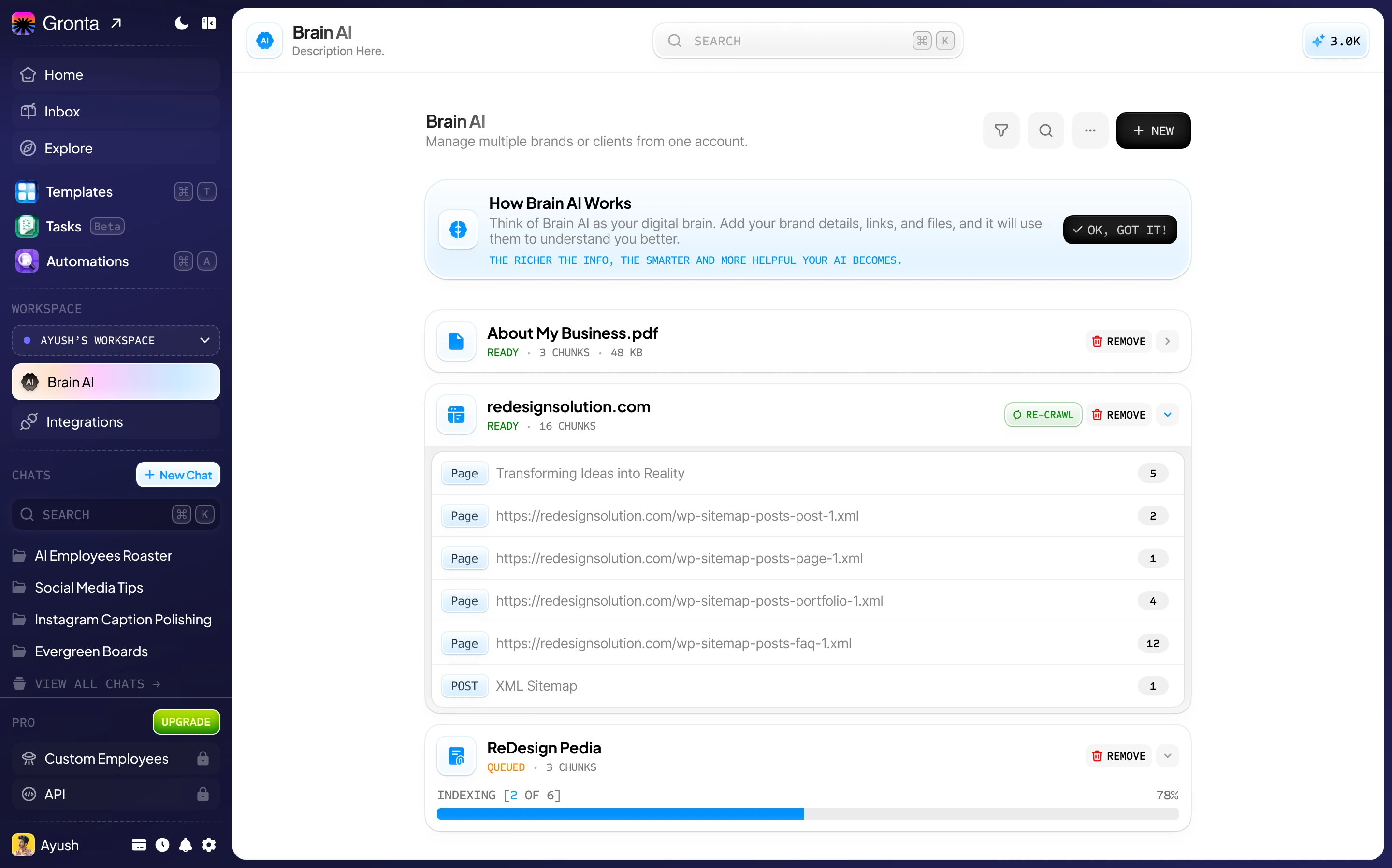Open Automations in sidebar
The image size is (1392, 868).
click(116, 261)
